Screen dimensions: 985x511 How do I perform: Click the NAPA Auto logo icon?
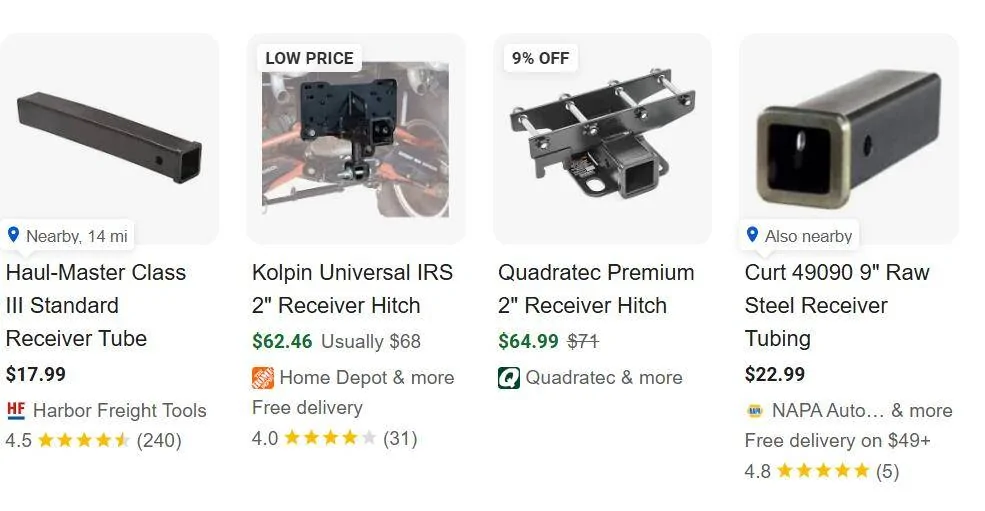coord(754,411)
